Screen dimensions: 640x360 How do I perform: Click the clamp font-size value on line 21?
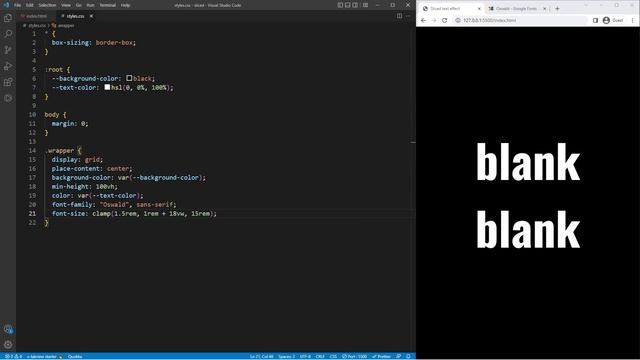[154, 213]
